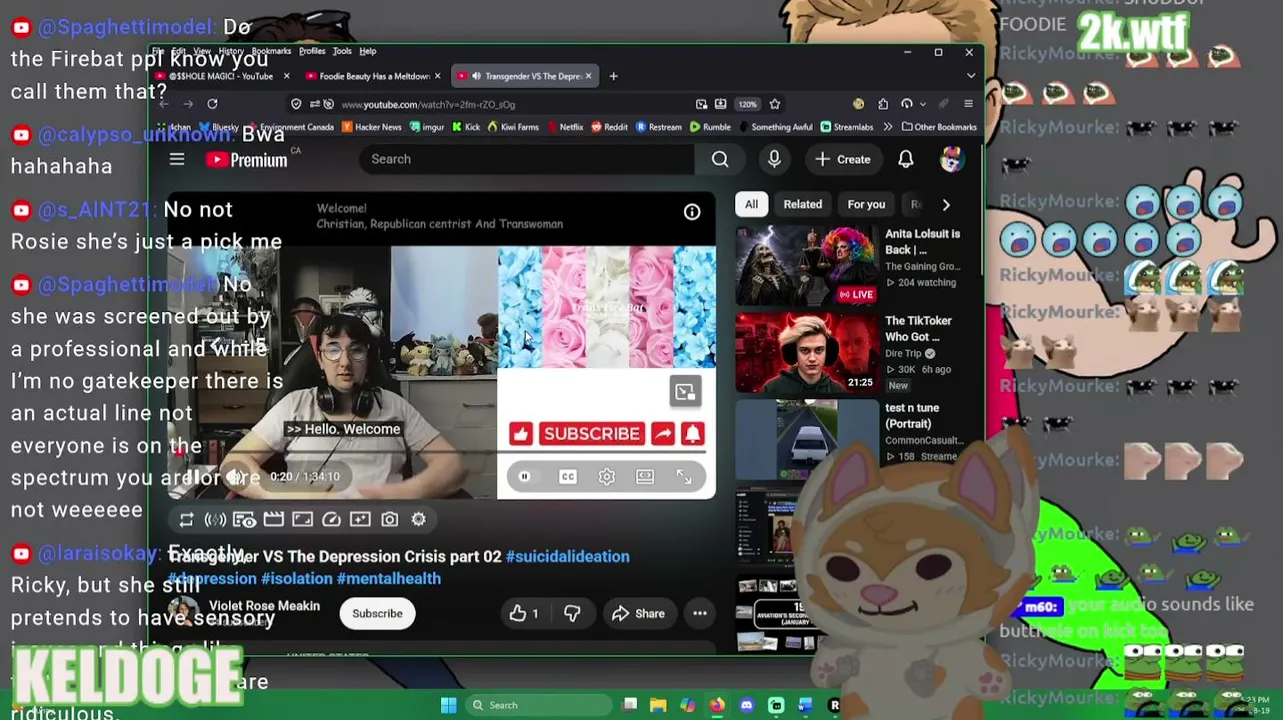This screenshot has height=720, width=1283.
Task: Start voice search with the microphone
Action: point(774,159)
